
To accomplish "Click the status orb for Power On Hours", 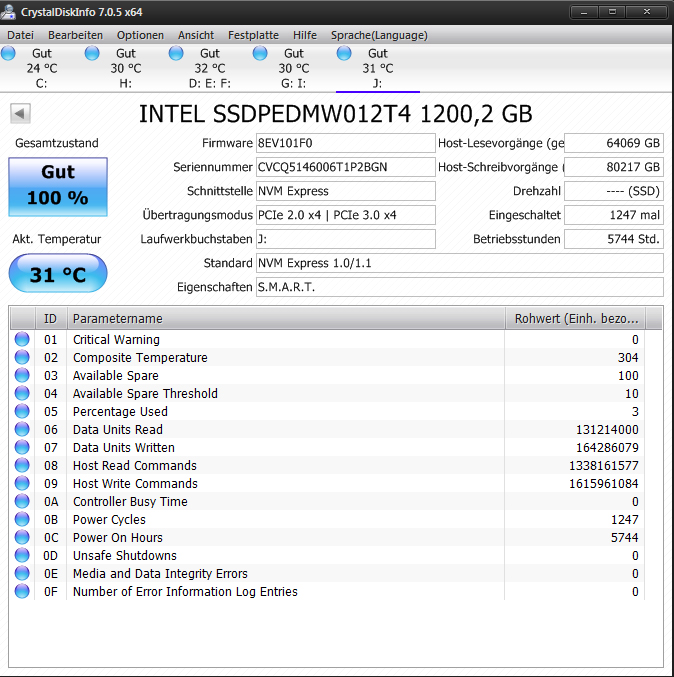I will click(x=22, y=537).
